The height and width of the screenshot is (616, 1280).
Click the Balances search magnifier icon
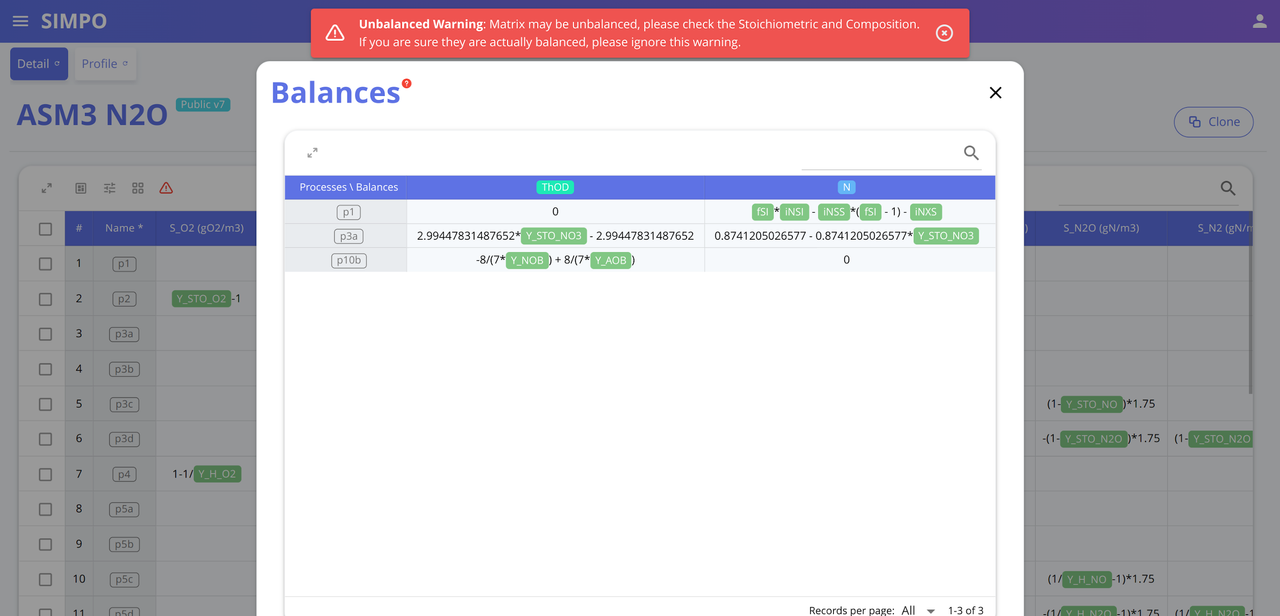click(971, 153)
